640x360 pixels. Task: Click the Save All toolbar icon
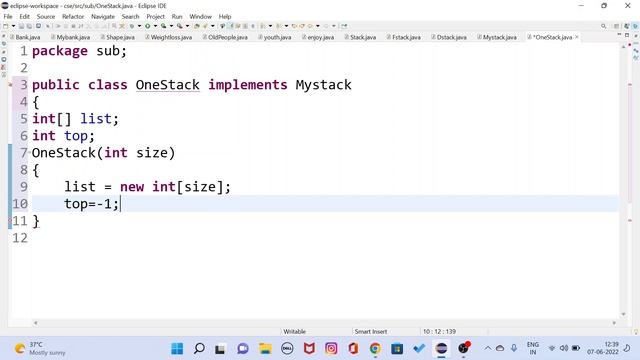[29, 26]
